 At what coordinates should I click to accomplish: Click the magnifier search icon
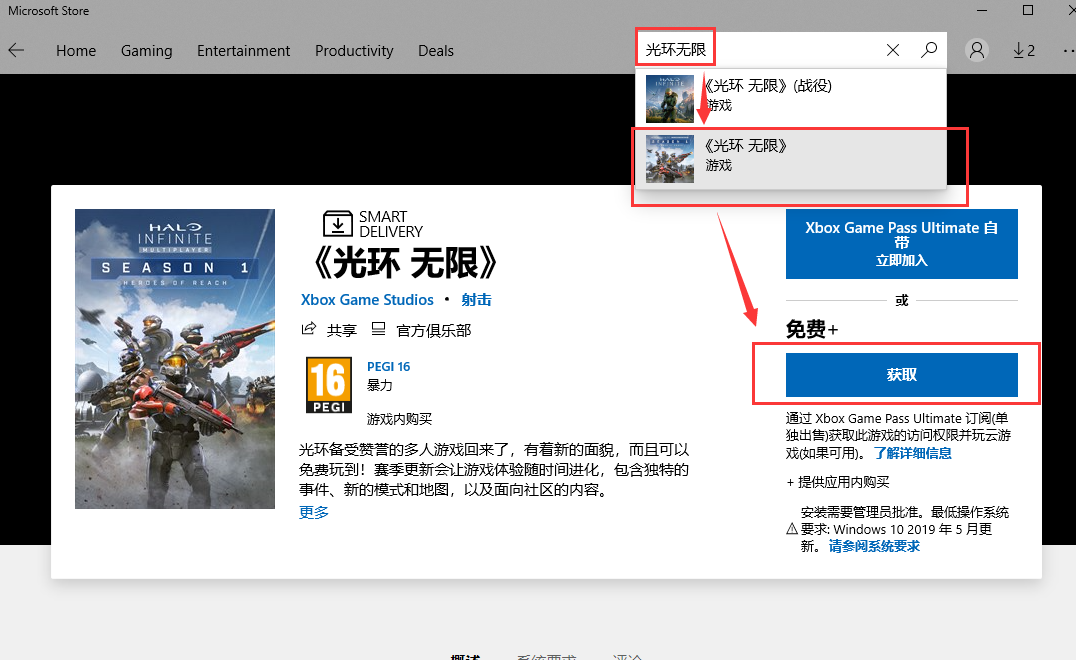[x=929, y=50]
